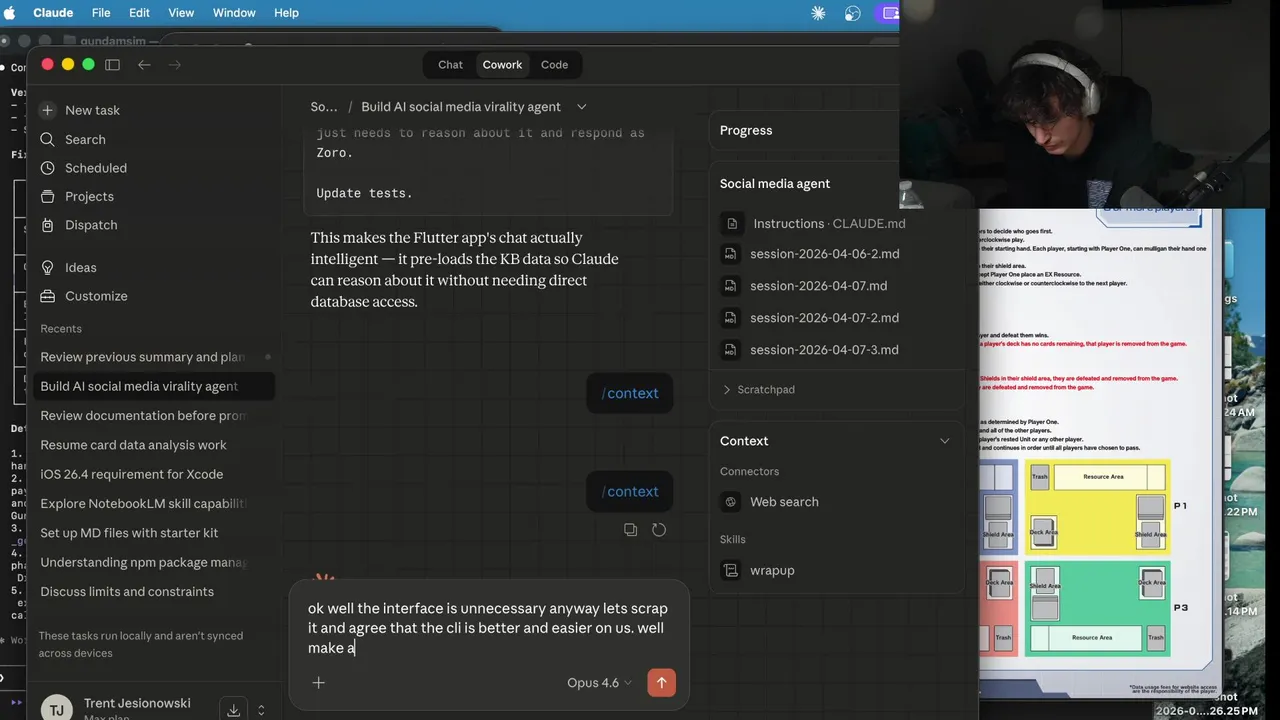Open Set up MD files with starter kit
Image resolution: width=1280 pixels, height=720 pixels.
coord(154,533)
